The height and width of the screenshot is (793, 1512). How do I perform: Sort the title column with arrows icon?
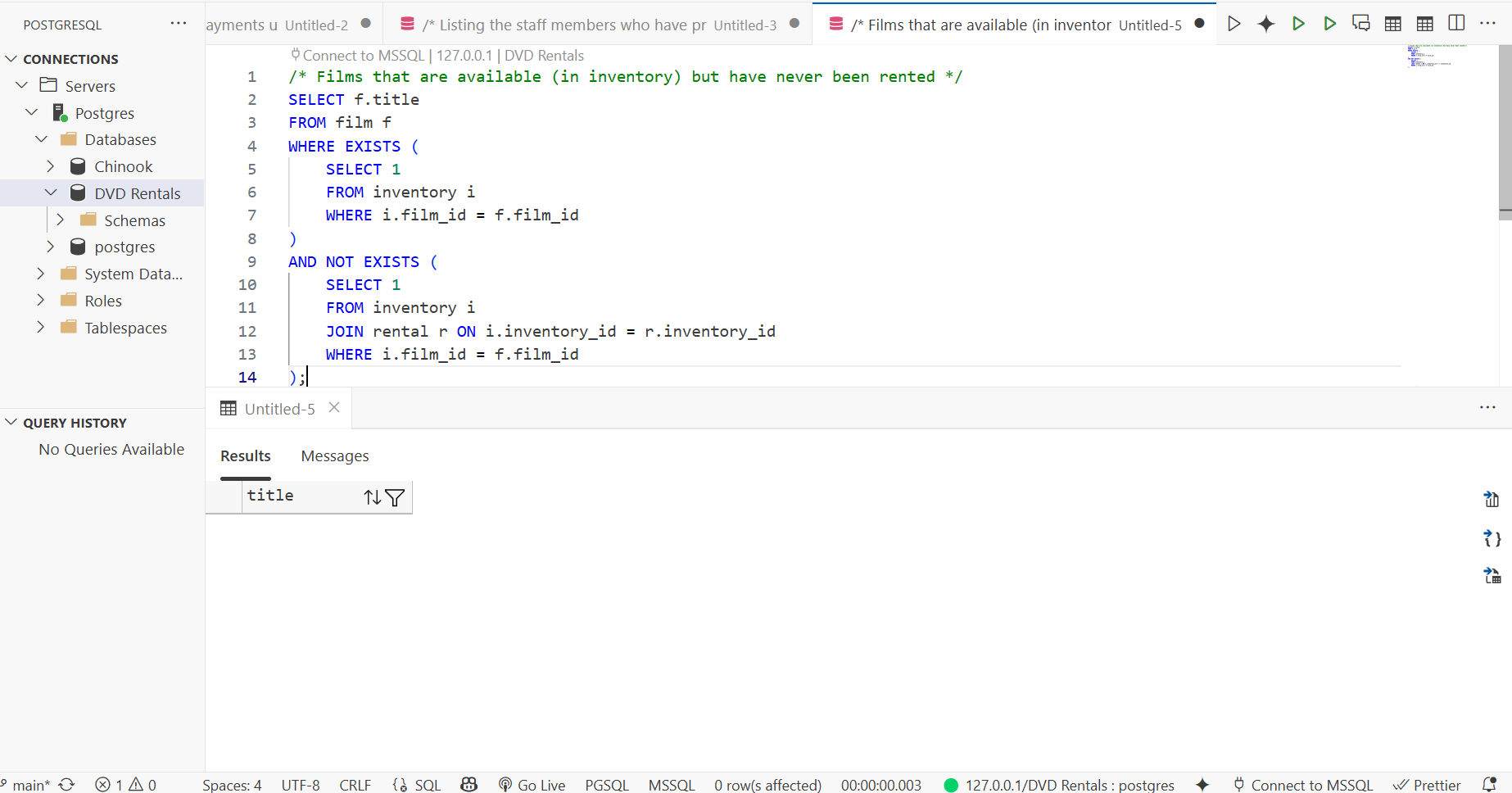coord(373,497)
